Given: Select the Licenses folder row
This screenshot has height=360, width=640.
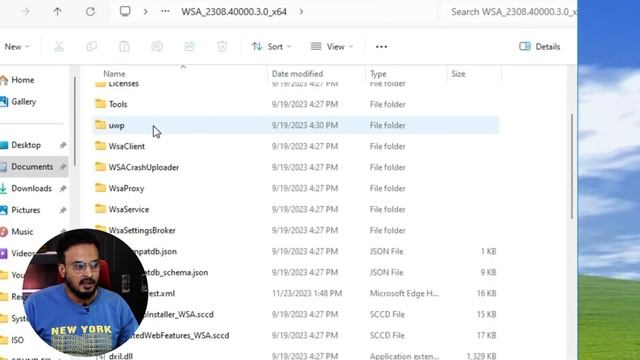Looking at the screenshot, I should (x=296, y=84).
